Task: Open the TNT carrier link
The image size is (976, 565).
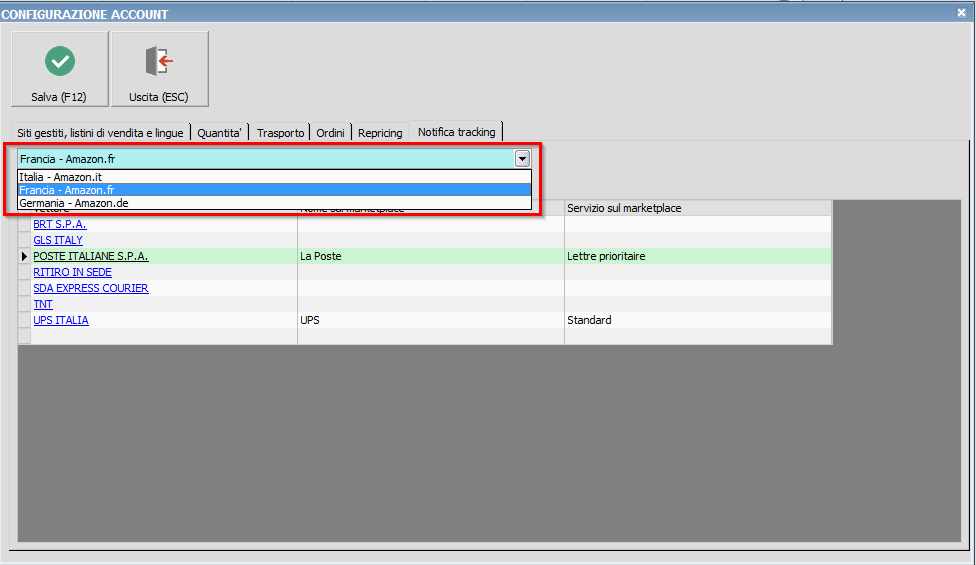Action: [43, 304]
